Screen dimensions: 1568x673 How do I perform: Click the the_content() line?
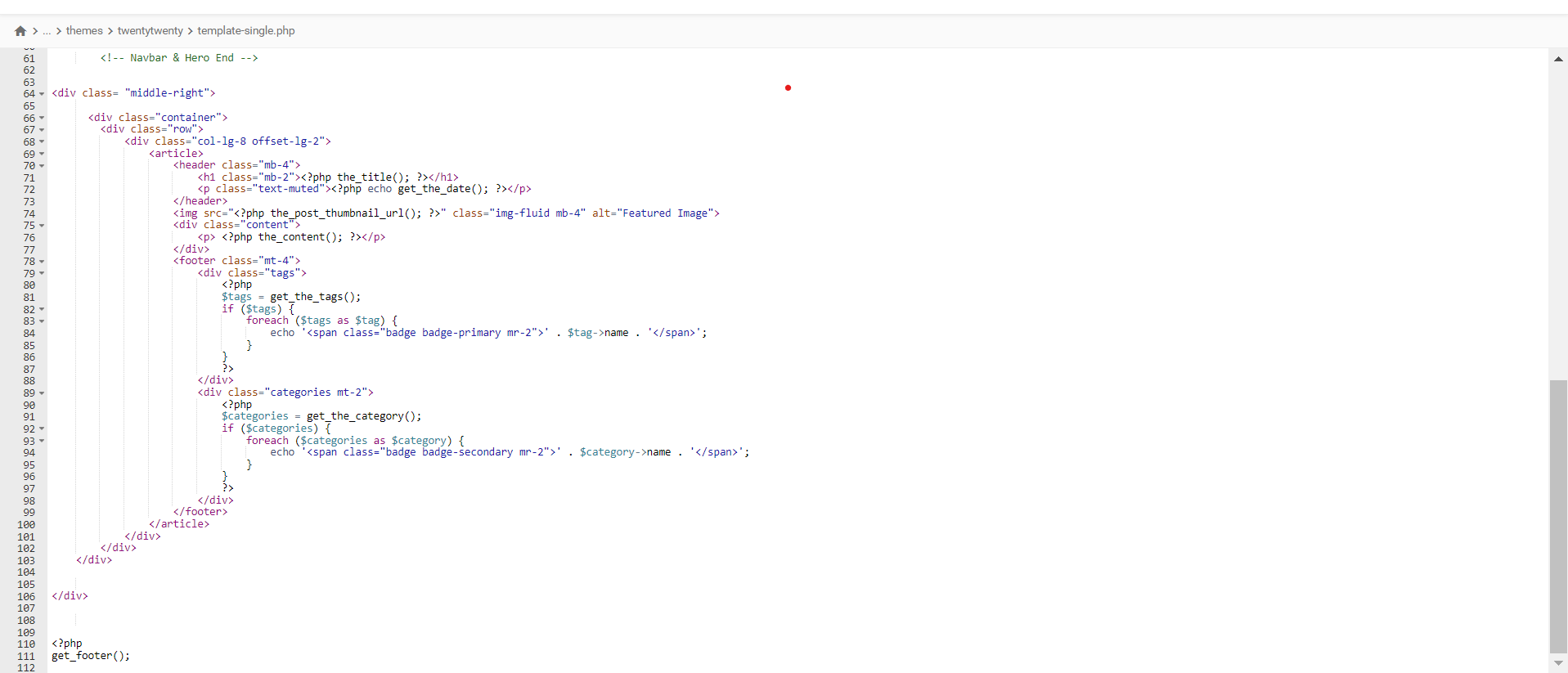291,237
